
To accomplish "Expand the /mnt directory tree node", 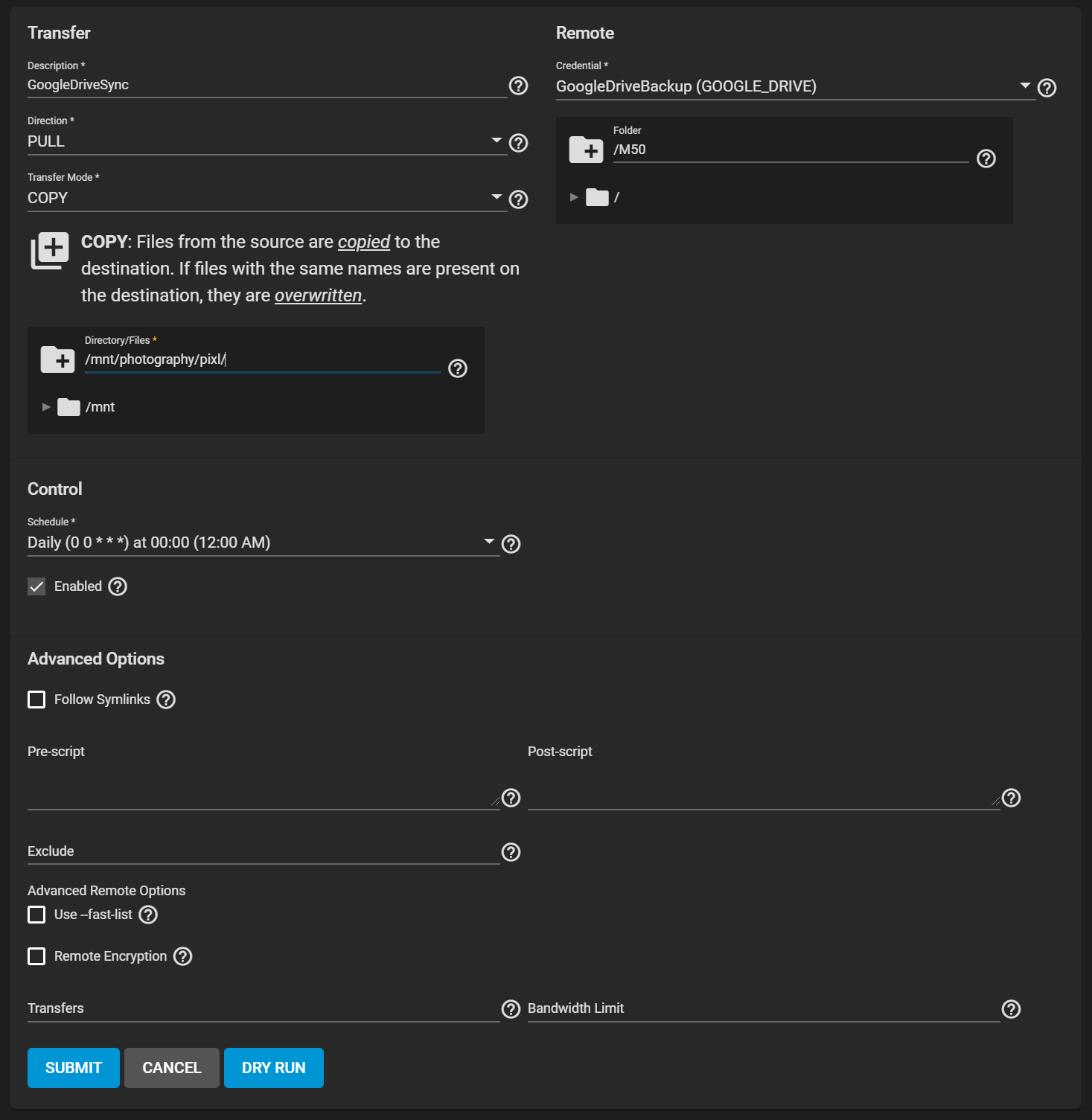I will (x=46, y=407).
